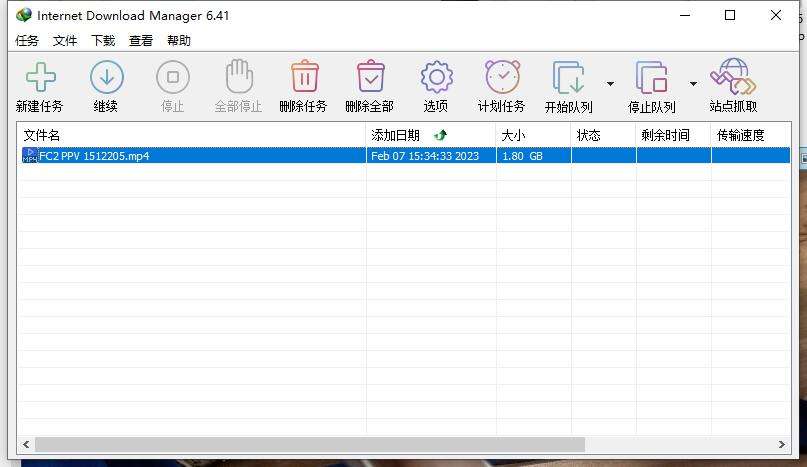
Task: Click the 开始队列 icon
Action: [x=568, y=77]
